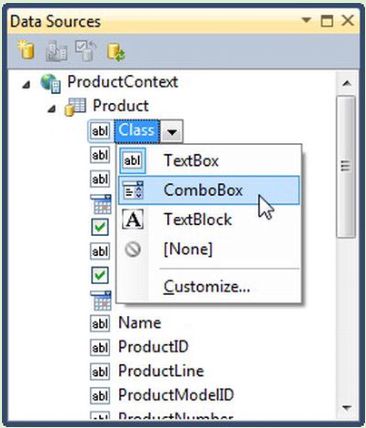
Task: Click the vertical scrollbar thumb
Action: pyautogui.click(x=346, y=166)
